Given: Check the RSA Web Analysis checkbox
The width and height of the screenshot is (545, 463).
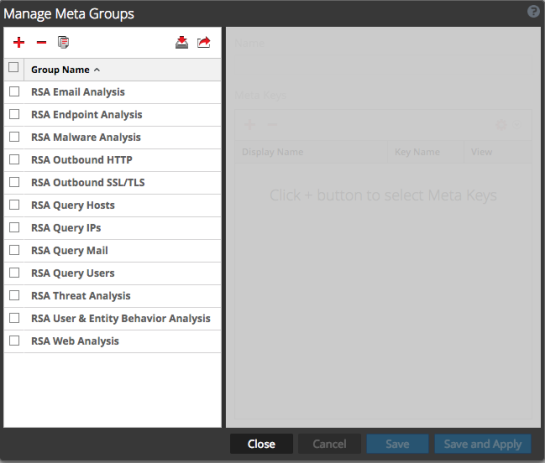Looking at the screenshot, I should coord(14,340).
